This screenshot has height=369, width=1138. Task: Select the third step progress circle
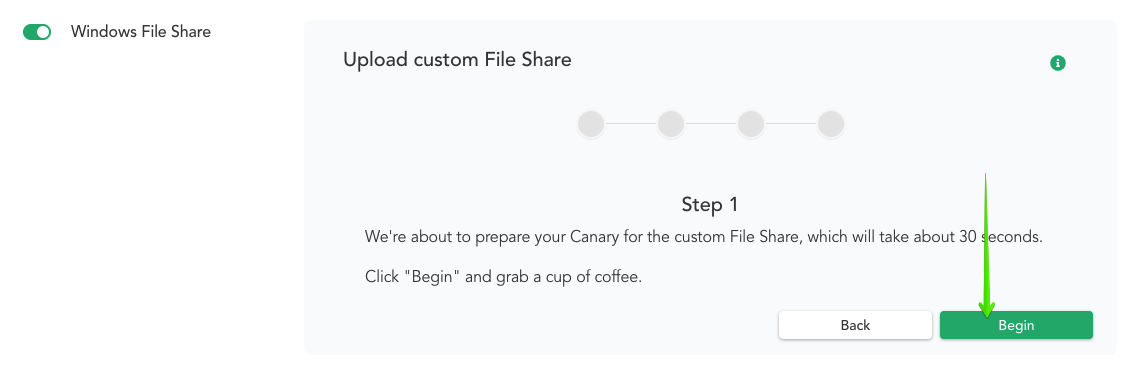(750, 124)
